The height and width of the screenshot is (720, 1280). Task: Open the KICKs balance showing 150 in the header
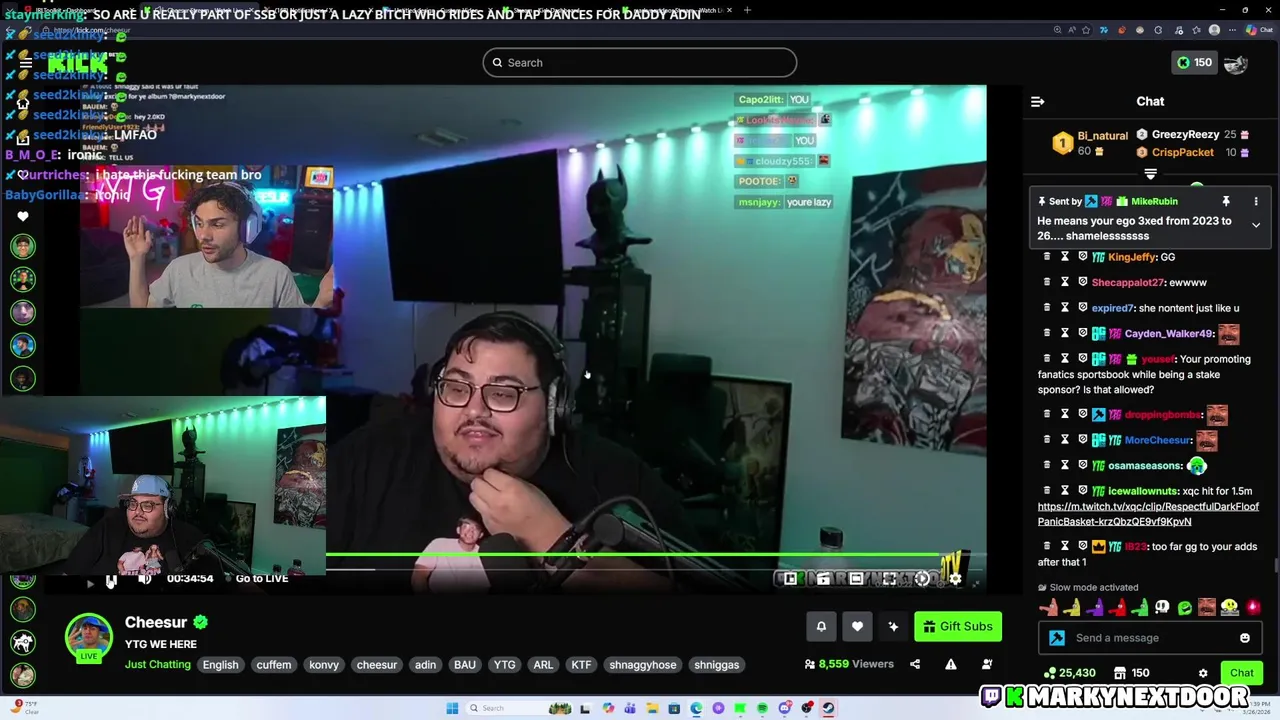click(x=1194, y=62)
